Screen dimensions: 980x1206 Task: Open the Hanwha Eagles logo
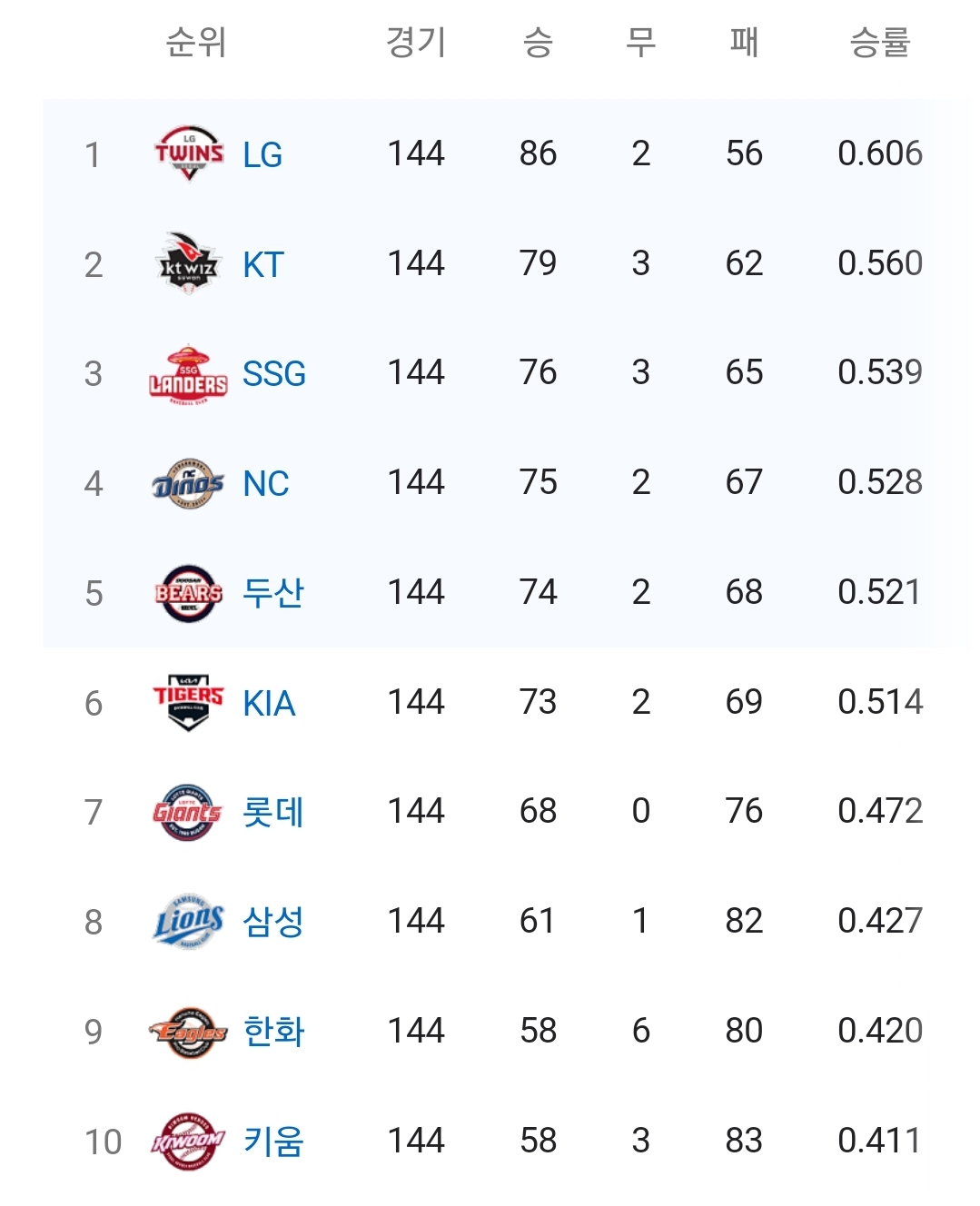tap(188, 1032)
